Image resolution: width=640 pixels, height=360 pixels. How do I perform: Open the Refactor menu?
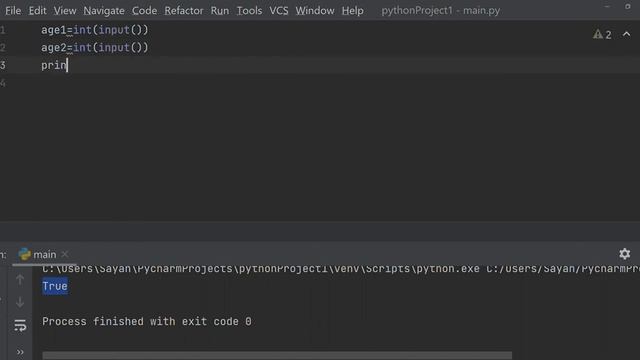tap(184, 10)
